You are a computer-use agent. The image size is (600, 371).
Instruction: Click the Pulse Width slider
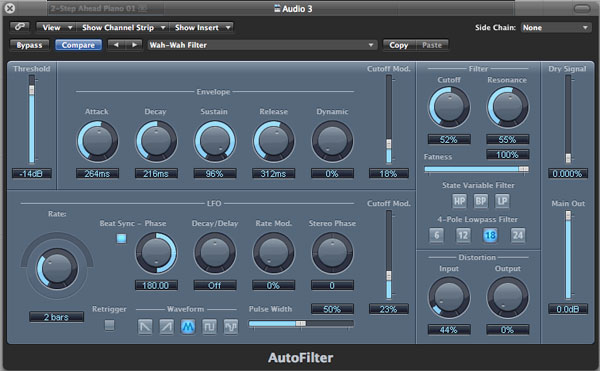click(x=301, y=324)
